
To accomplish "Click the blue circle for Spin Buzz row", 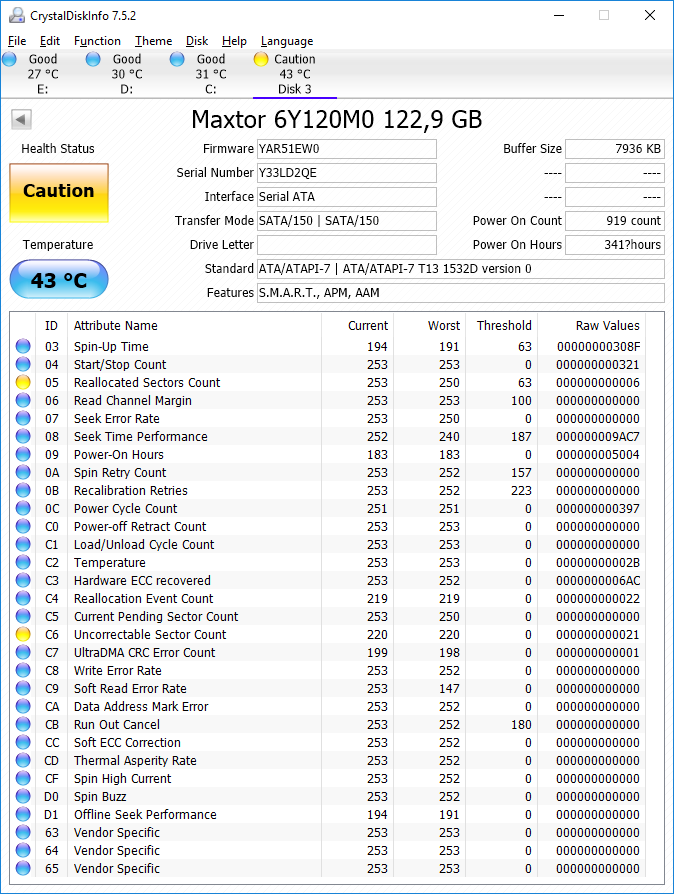I will [x=23, y=797].
